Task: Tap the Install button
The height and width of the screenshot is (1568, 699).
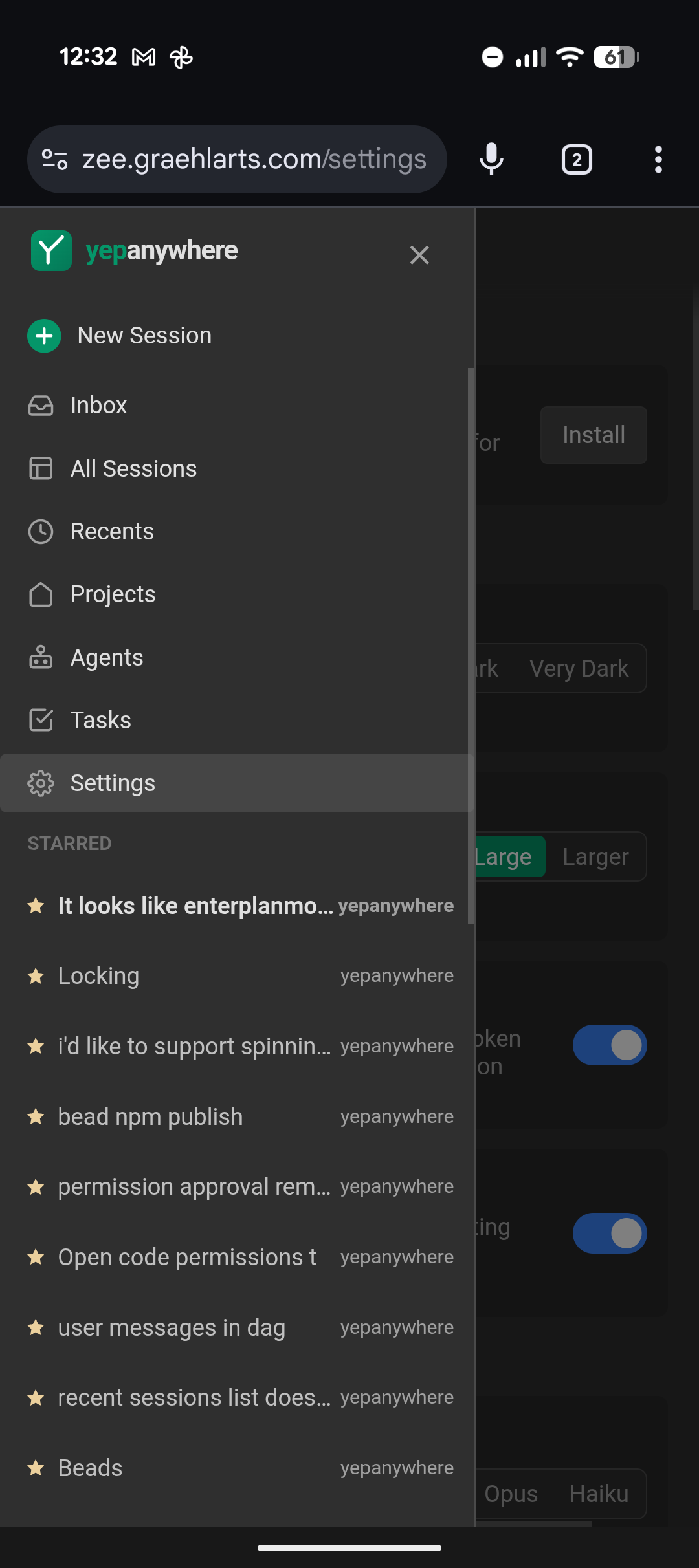Action: click(x=593, y=435)
